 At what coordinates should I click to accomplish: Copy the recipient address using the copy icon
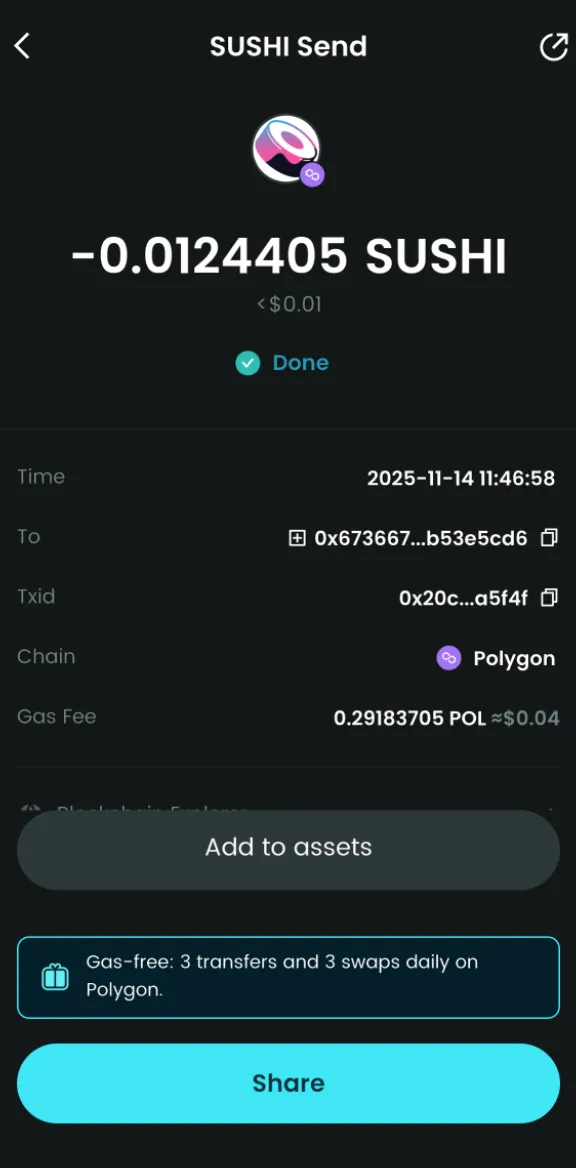click(548, 537)
